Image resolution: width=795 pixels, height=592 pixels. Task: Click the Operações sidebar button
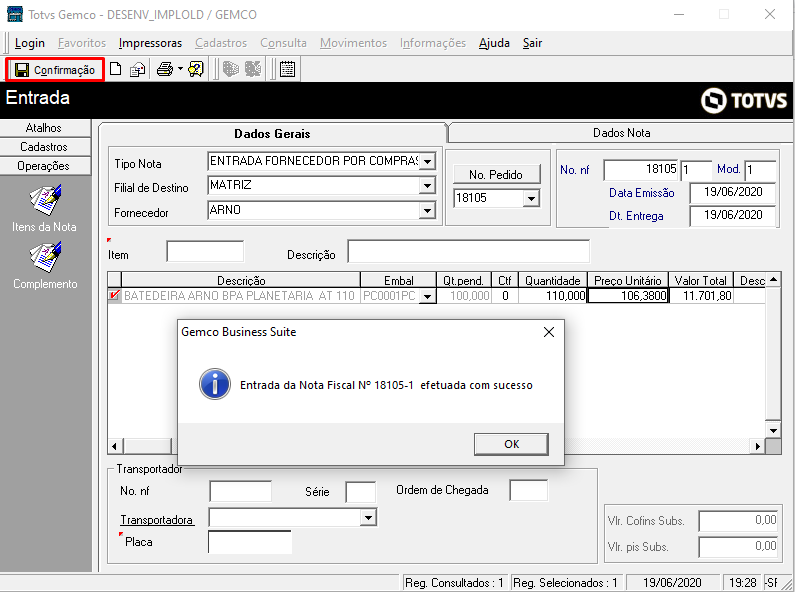tap(45, 166)
